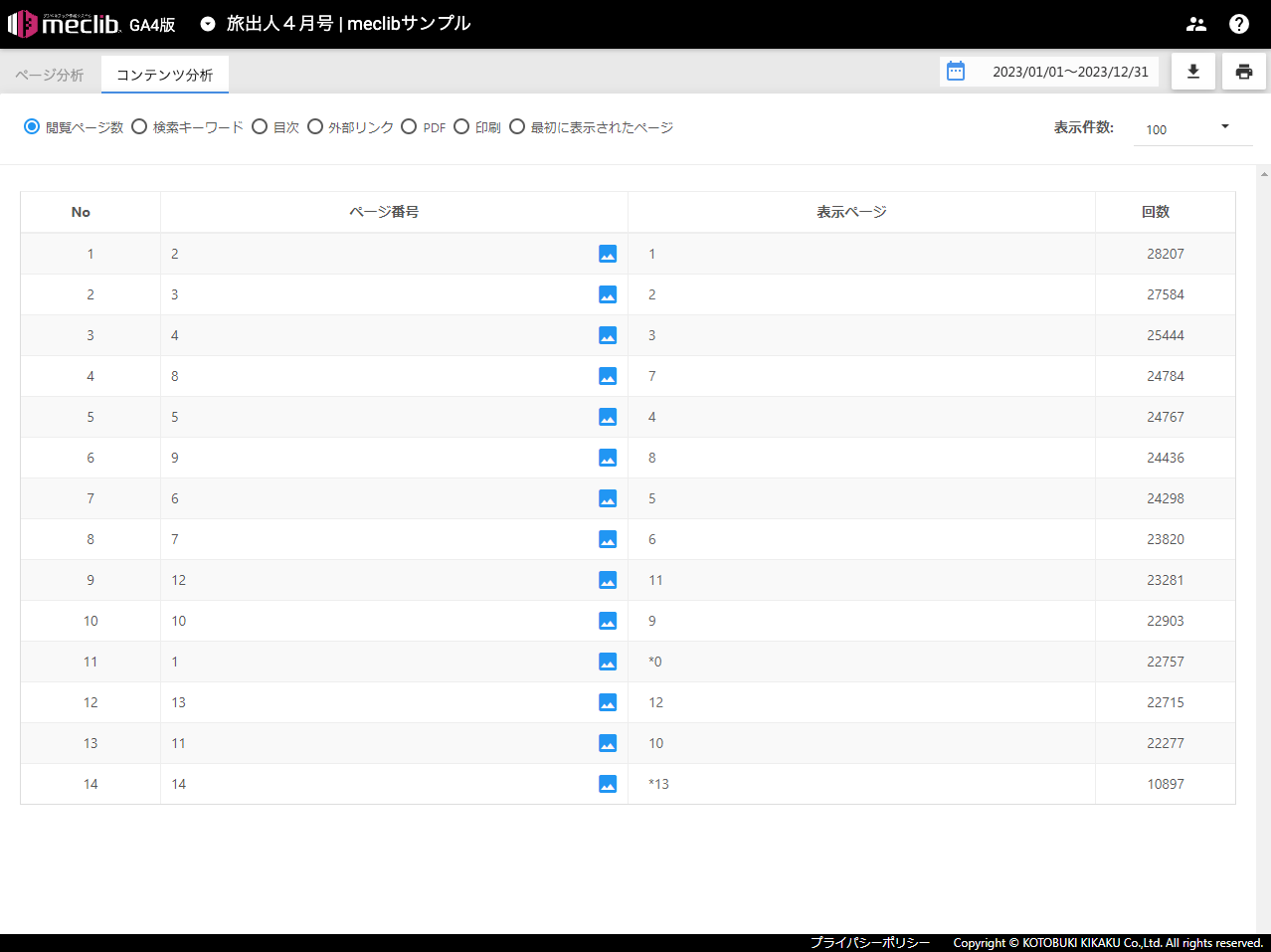Open the help question mark icon
Screen dimensions: 1271x952
point(1239,24)
